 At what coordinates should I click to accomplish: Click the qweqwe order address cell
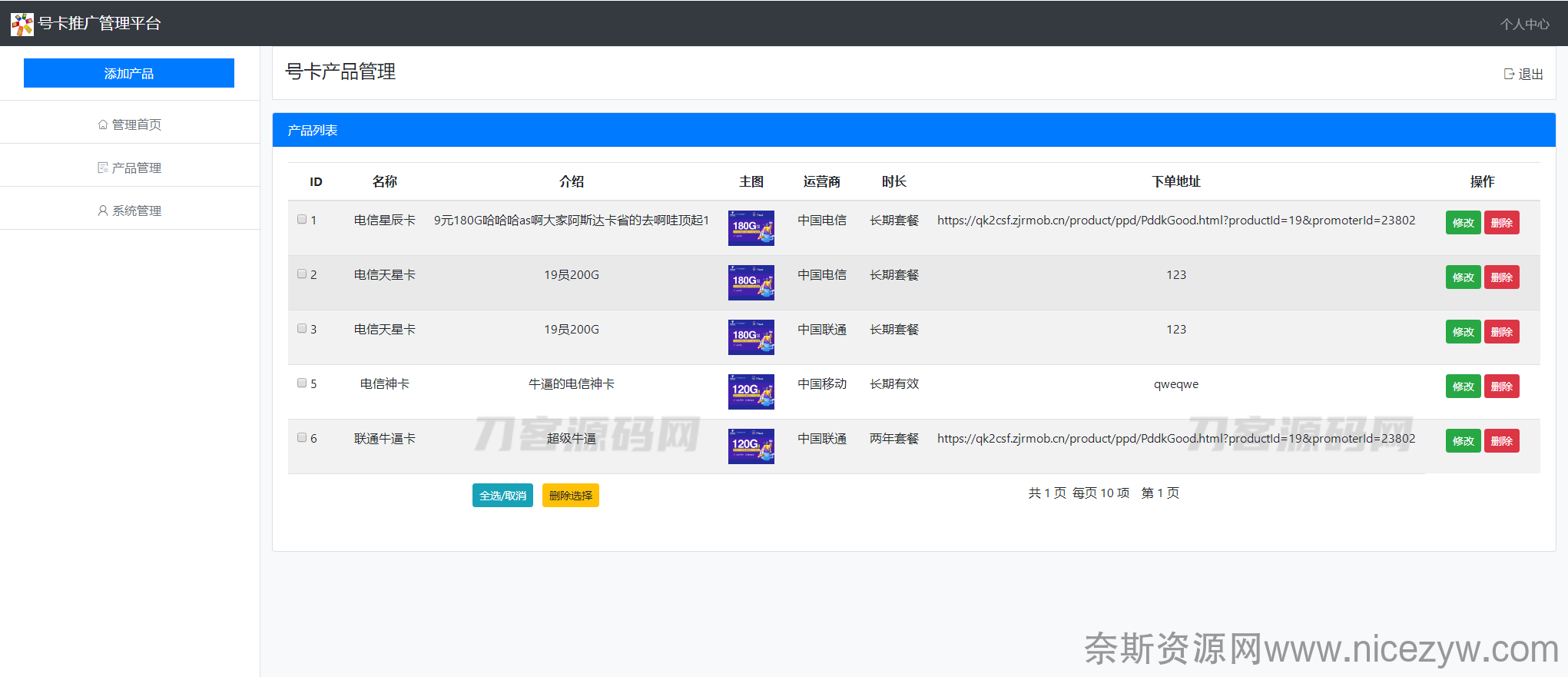tap(1175, 384)
